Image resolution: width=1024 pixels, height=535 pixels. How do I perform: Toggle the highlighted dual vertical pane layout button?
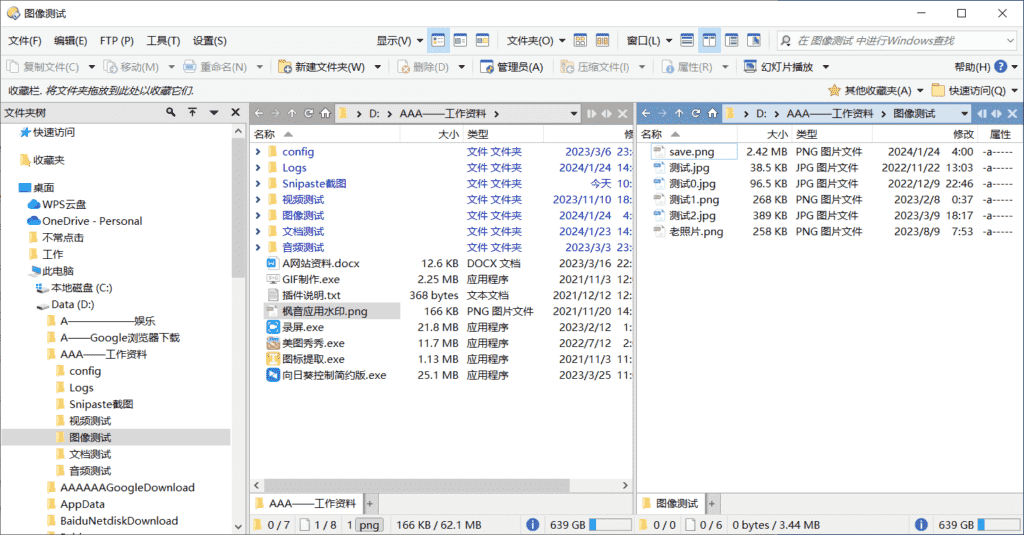click(709, 41)
